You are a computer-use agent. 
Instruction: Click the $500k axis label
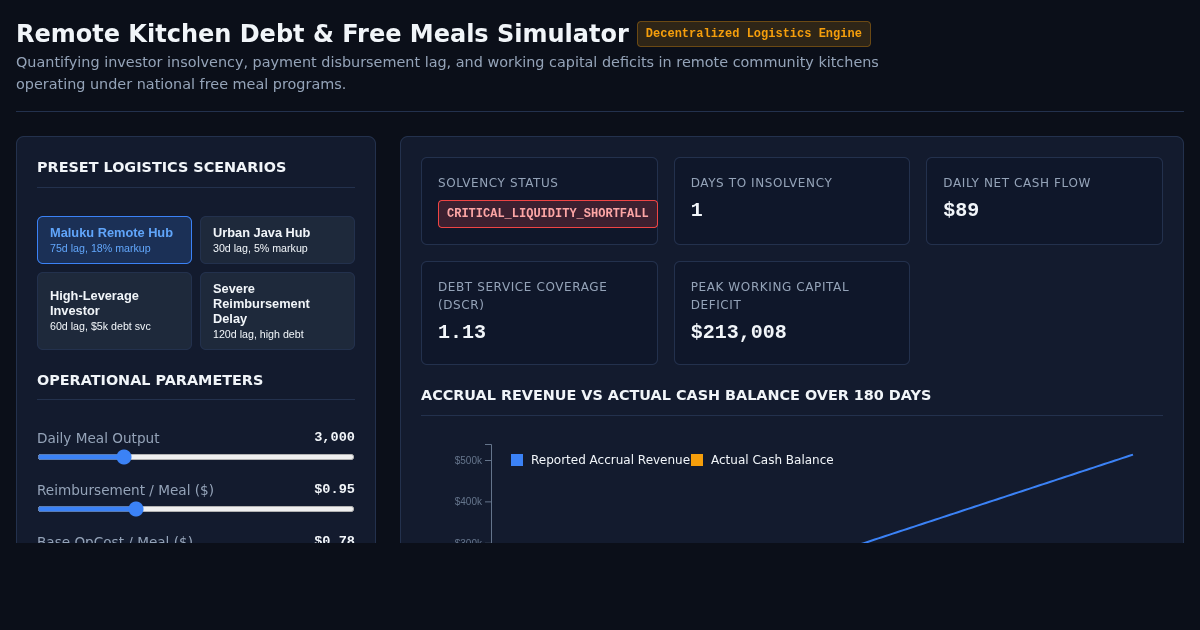(468, 460)
